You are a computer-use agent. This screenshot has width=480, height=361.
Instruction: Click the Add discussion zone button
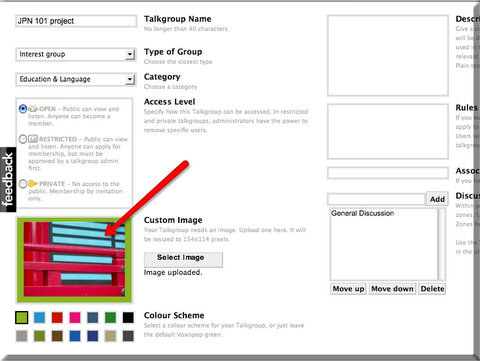(437, 199)
